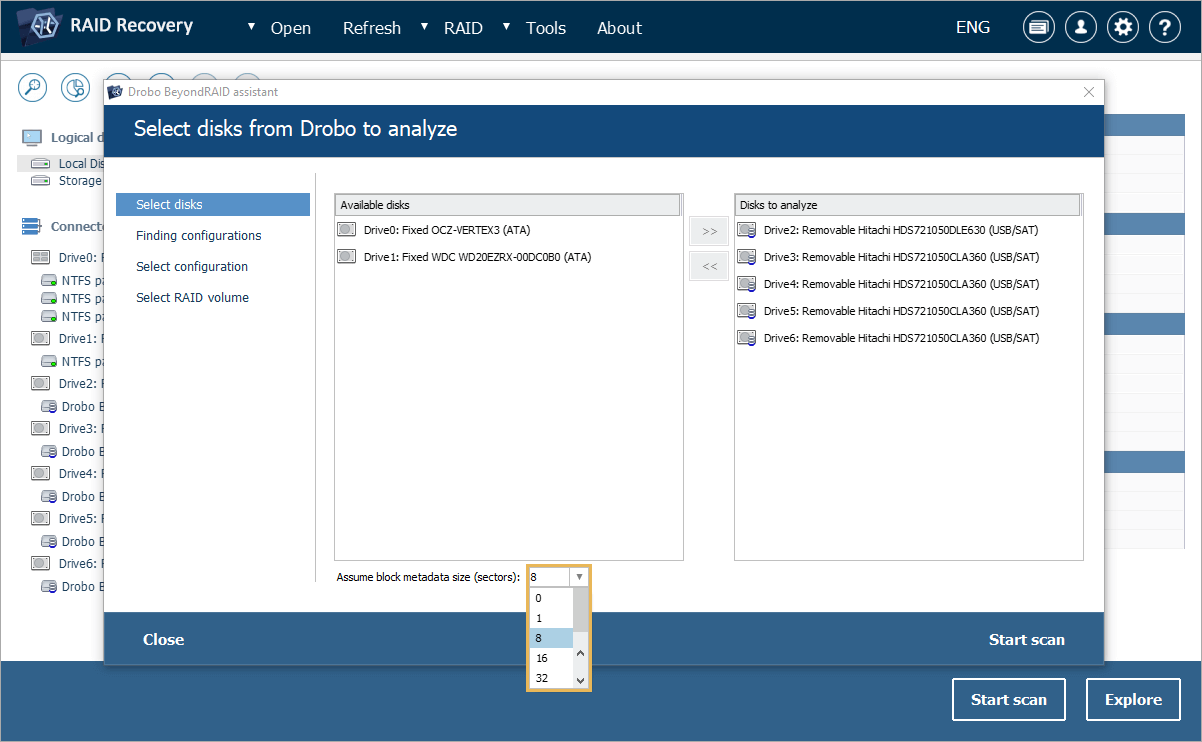The image size is (1202, 742).
Task: Click Refresh in the top menu
Action: [372, 28]
